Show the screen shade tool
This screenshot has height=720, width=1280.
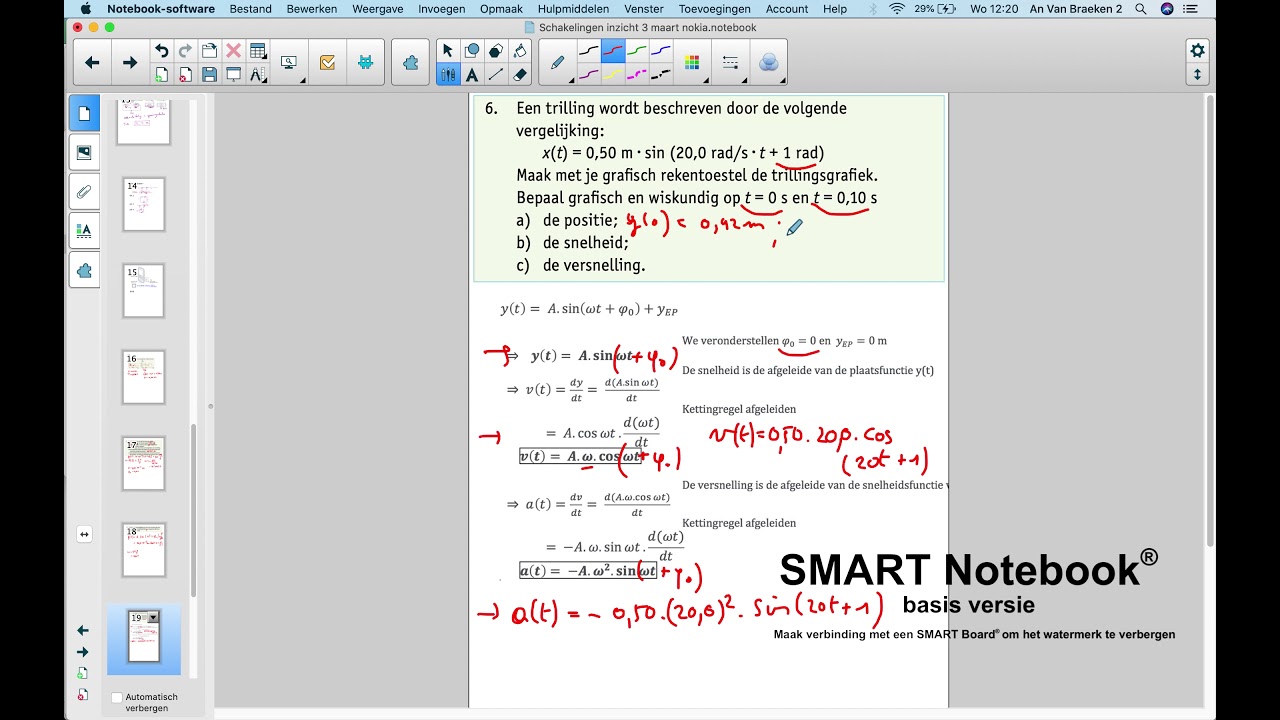(233, 75)
